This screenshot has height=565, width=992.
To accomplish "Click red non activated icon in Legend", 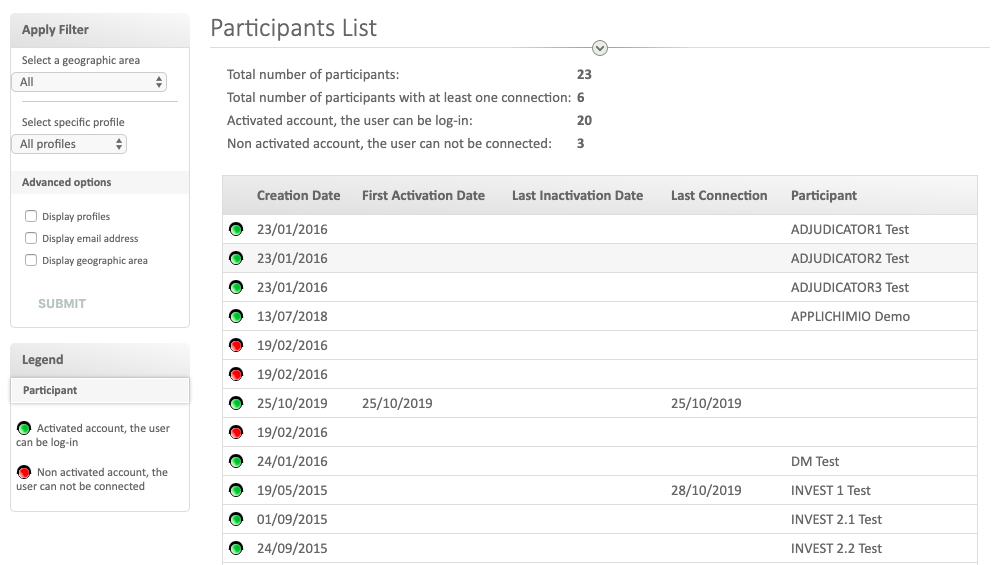I will 24,472.
